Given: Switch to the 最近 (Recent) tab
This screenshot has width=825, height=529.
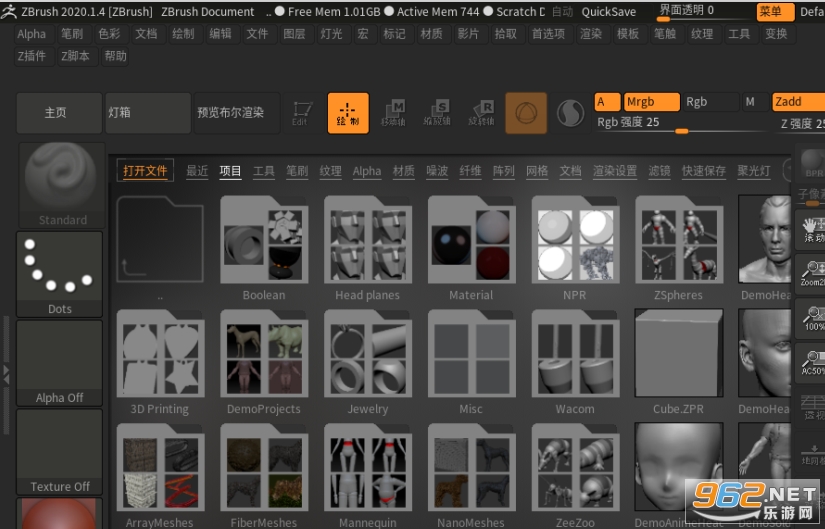Looking at the screenshot, I should pos(197,171).
